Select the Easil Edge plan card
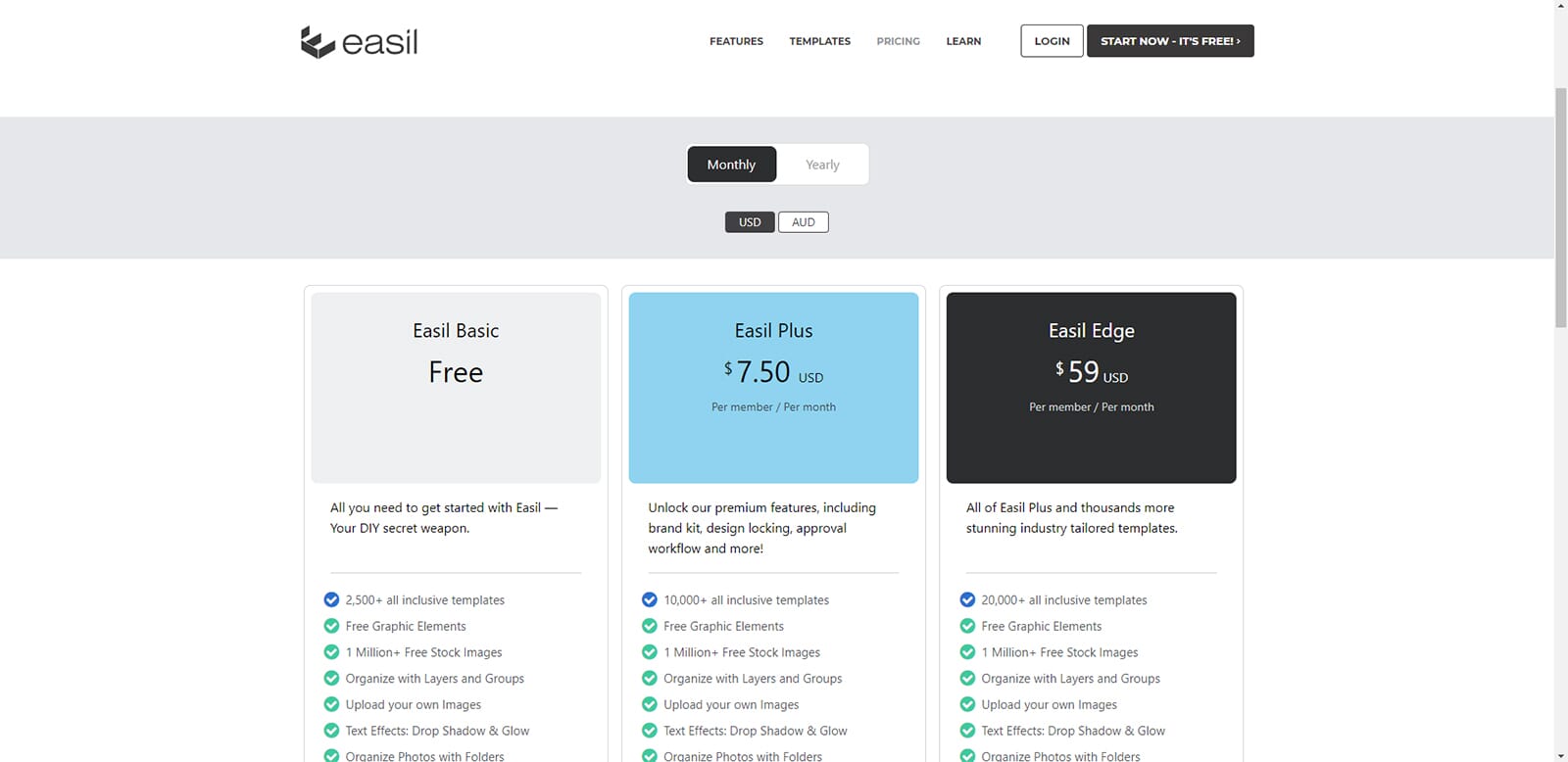 [x=1091, y=387]
